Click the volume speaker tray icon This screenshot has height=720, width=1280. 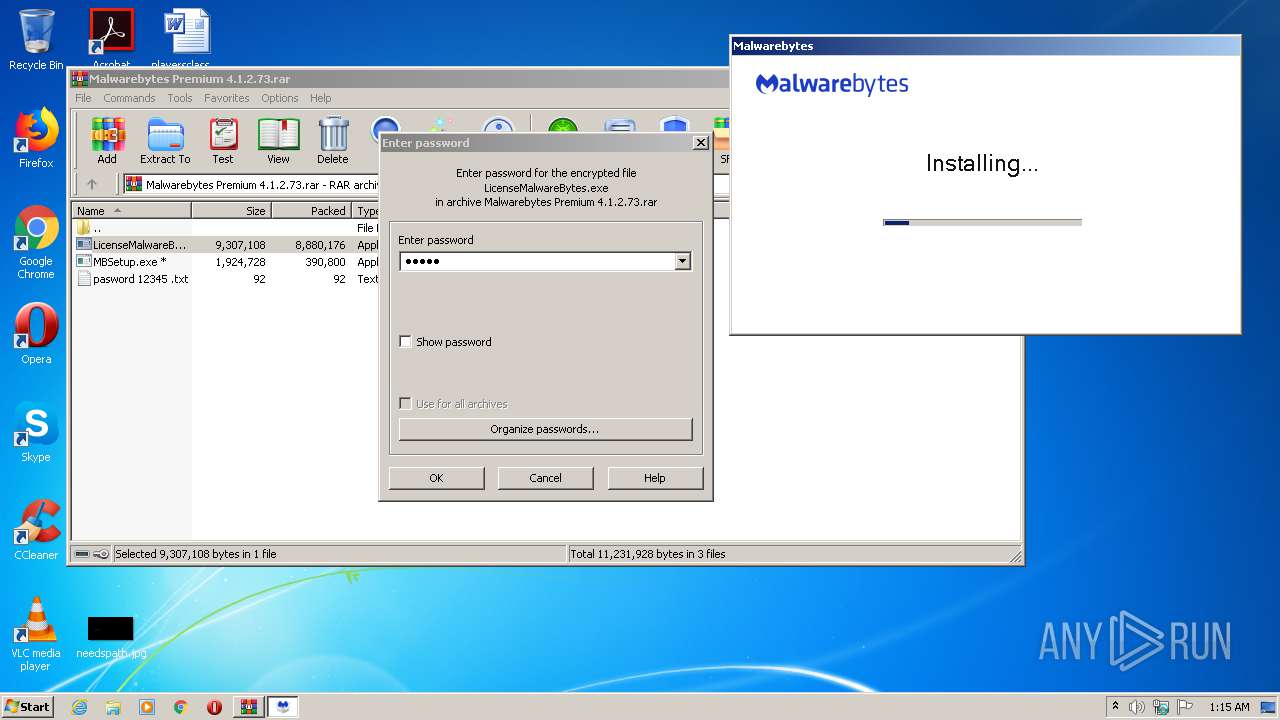[1137, 707]
